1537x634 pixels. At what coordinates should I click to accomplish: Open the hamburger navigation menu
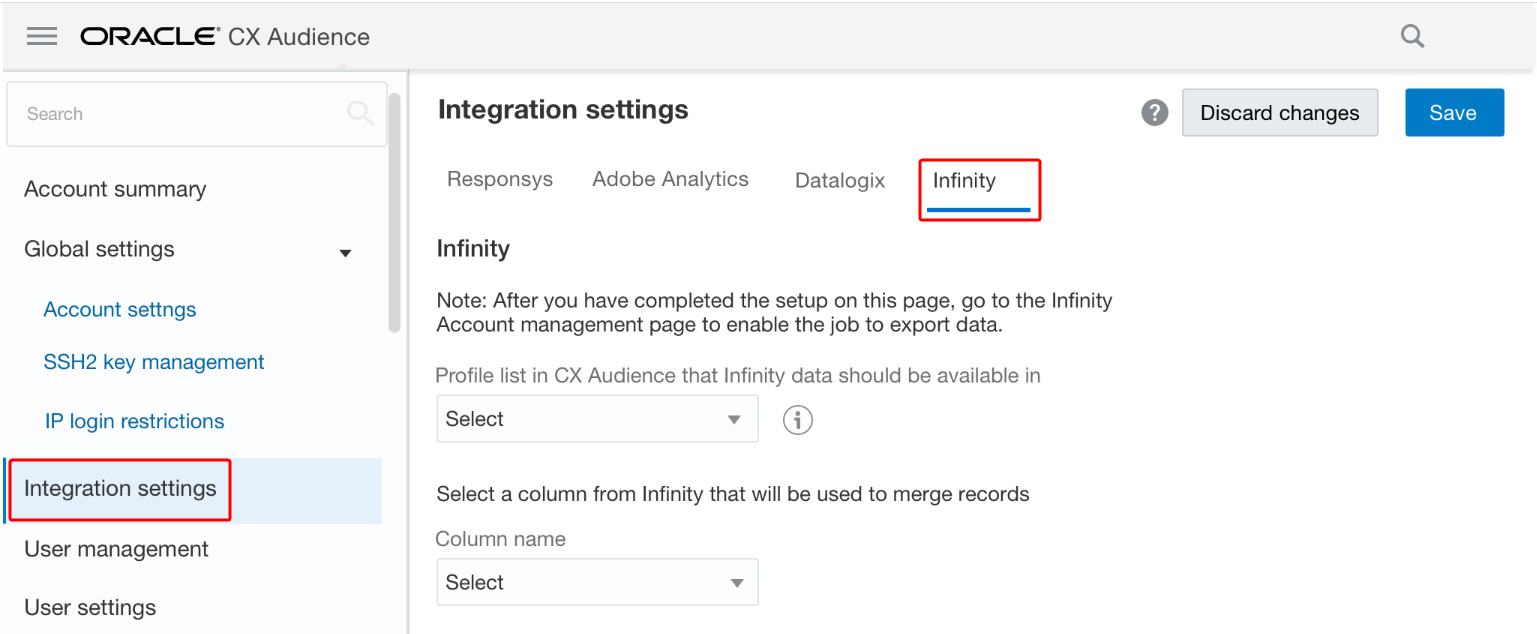tap(42, 37)
